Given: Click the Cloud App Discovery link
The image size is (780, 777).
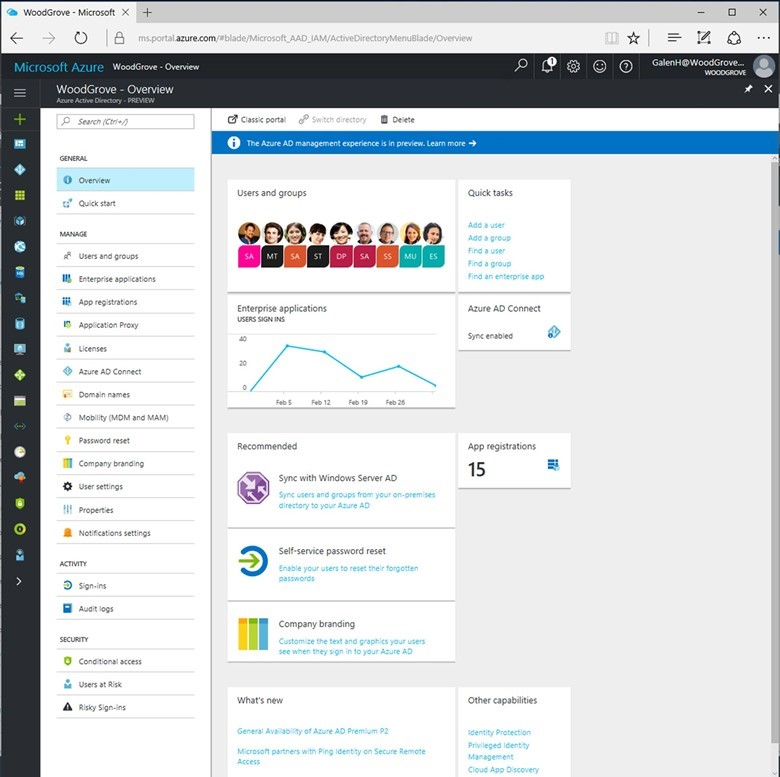Looking at the screenshot, I should (x=503, y=770).
